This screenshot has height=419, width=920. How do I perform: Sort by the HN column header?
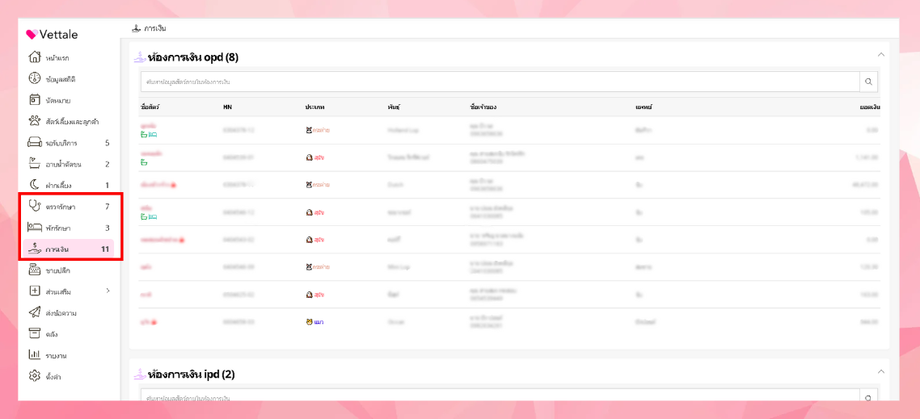[228, 108]
